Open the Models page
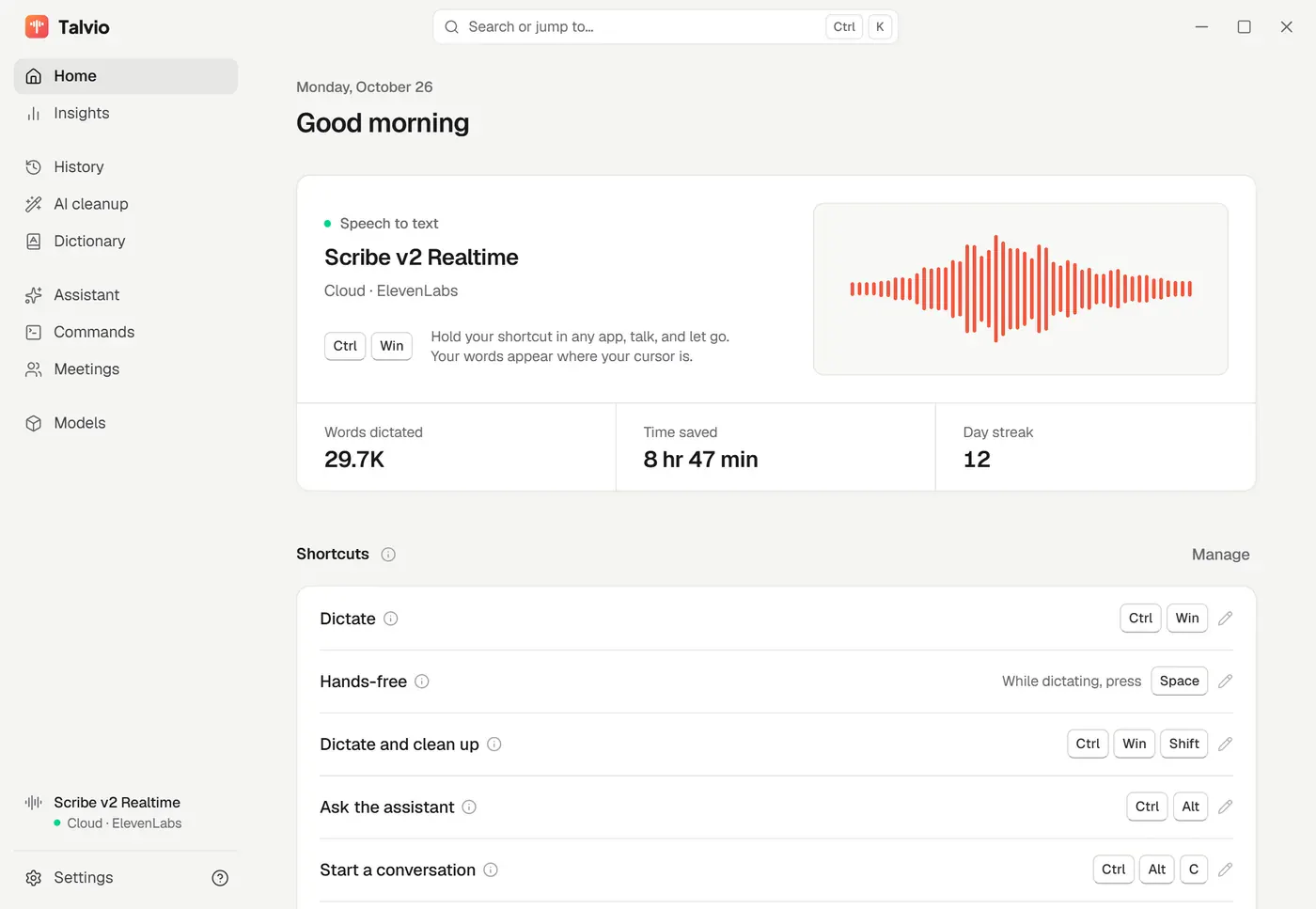1316x909 pixels. pos(126,423)
